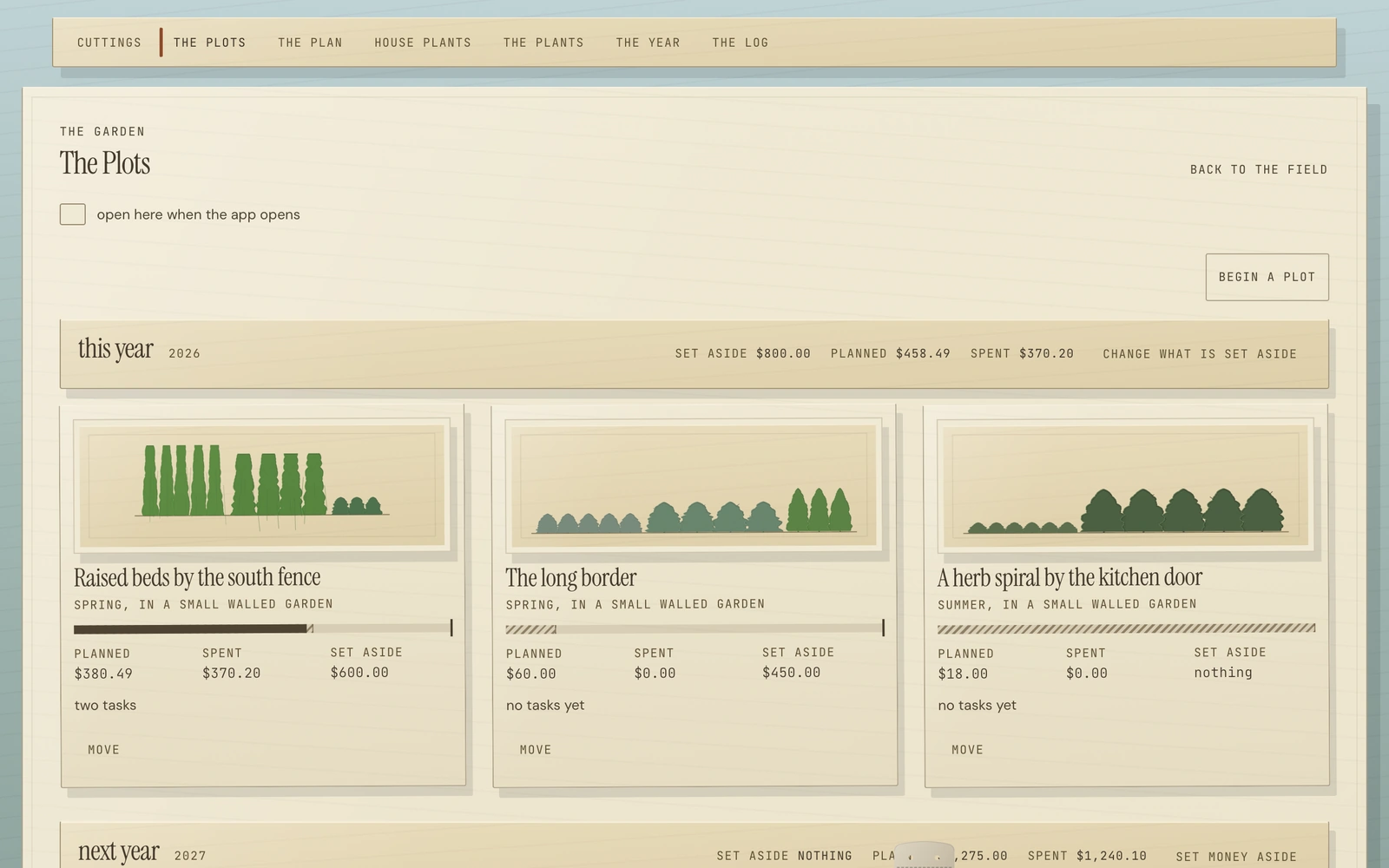Click the $18.00 planned value
Viewport: 1389px width, 868px height.
coord(963,674)
